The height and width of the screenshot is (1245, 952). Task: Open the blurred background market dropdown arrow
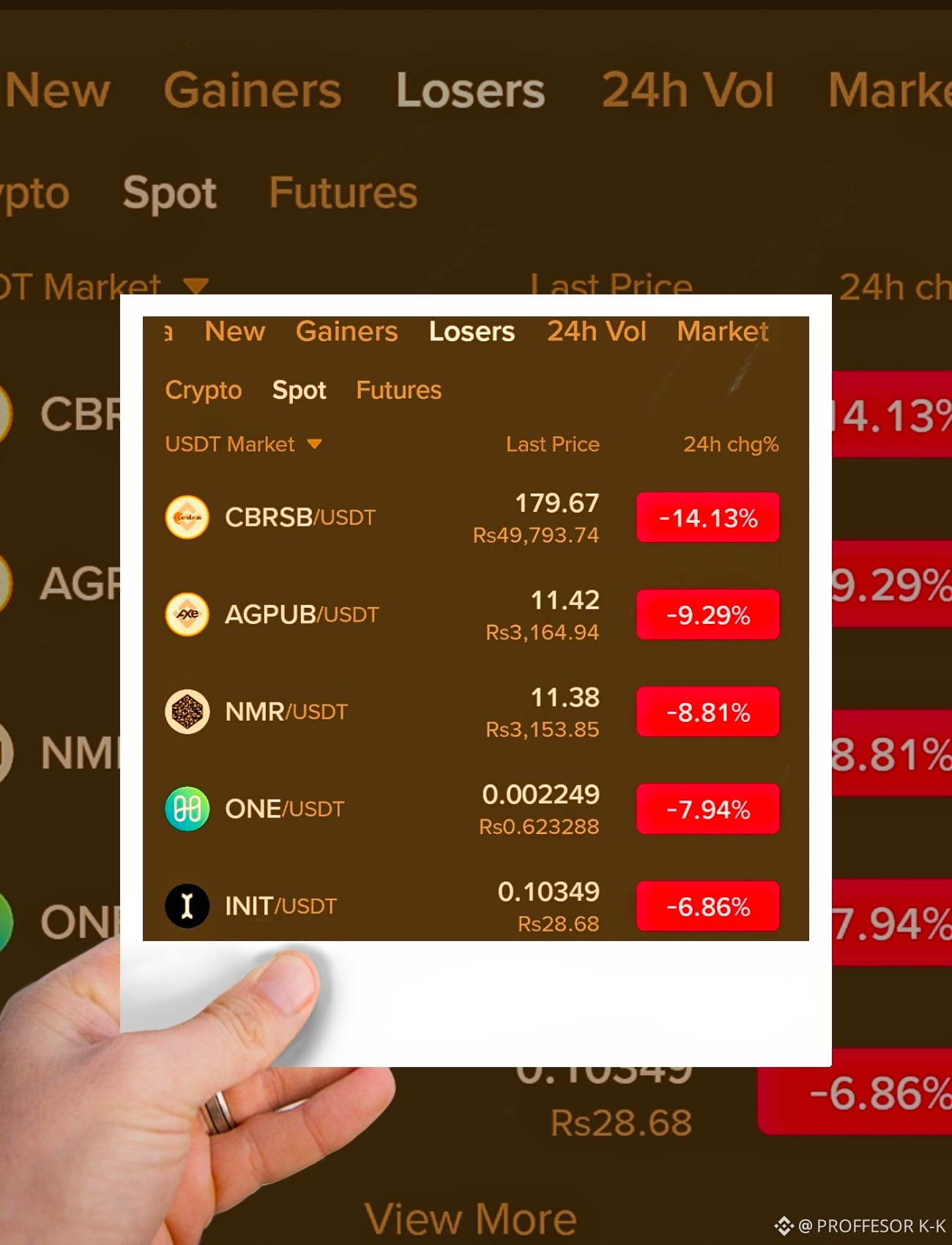[196, 286]
